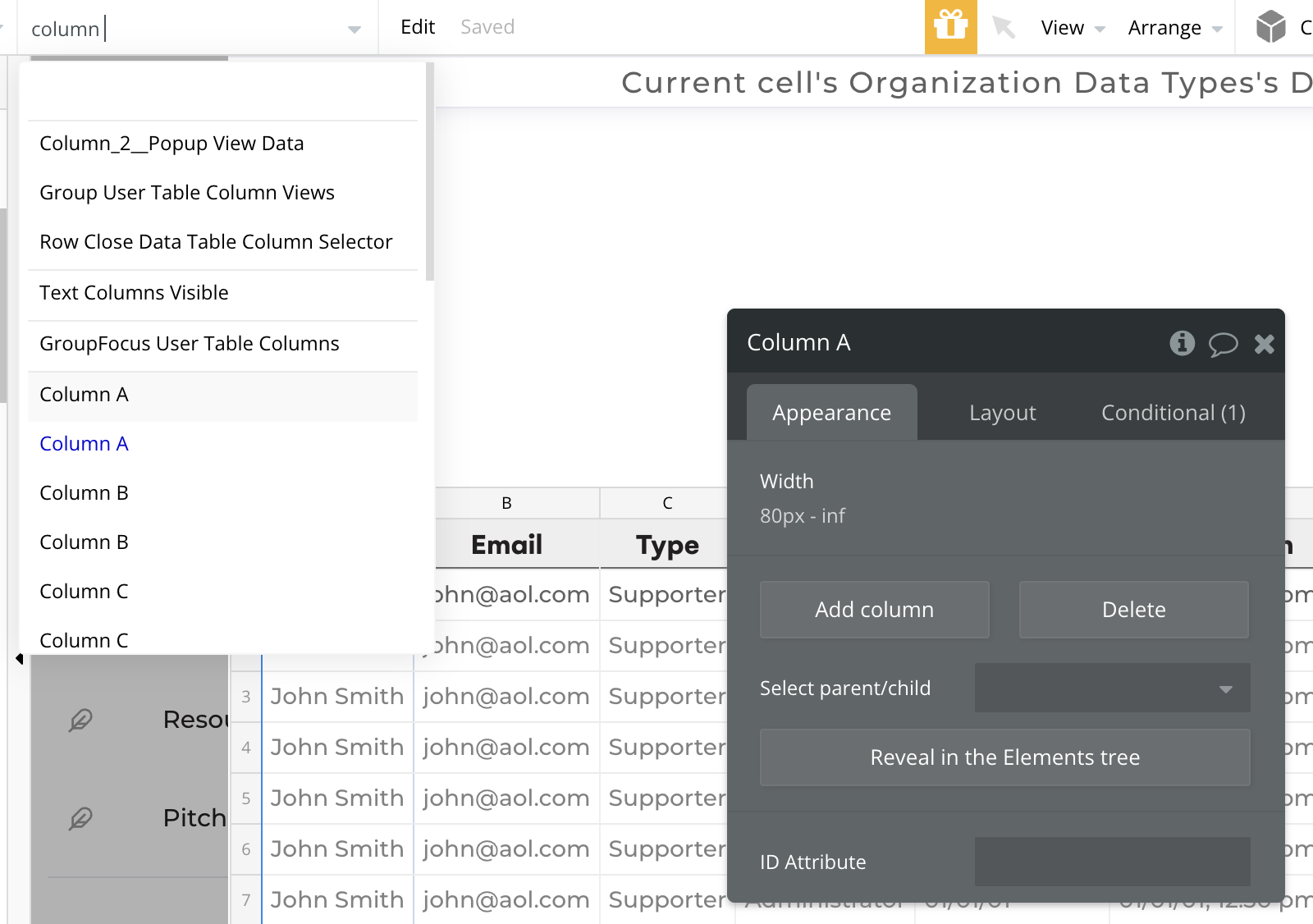Select Text Columns Visible in search results

pyautogui.click(x=135, y=293)
